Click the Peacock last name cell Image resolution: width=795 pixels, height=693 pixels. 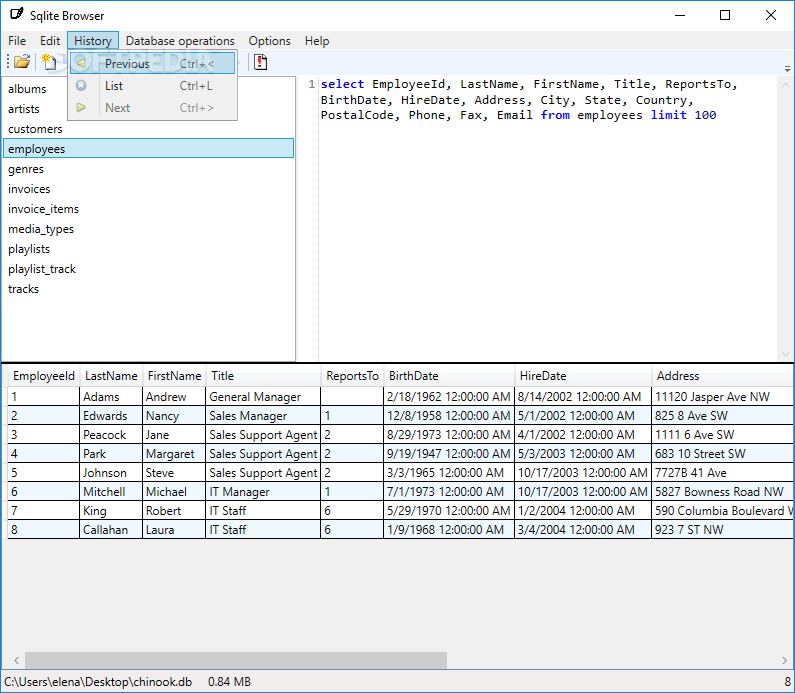[111, 434]
